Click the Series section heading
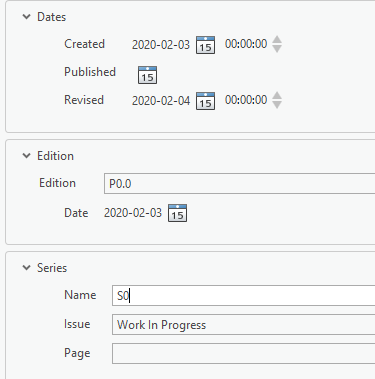This screenshot has height=379, width=375. (52, 268)
